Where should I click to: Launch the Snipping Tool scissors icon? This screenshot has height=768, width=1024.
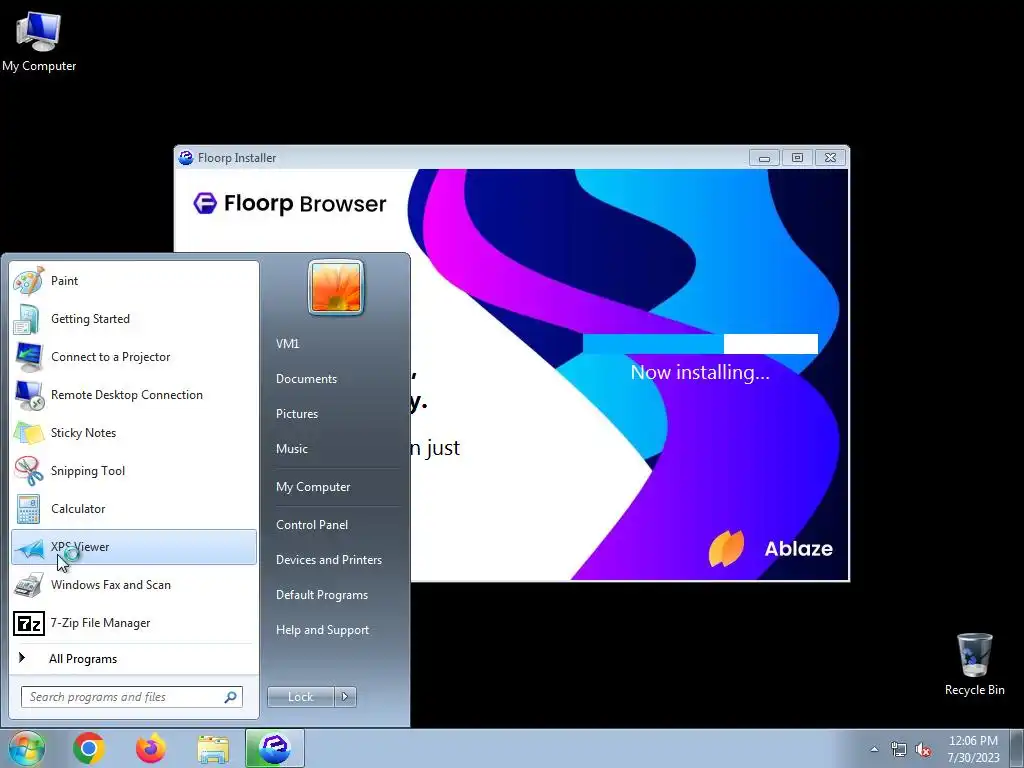coord(29,470)
